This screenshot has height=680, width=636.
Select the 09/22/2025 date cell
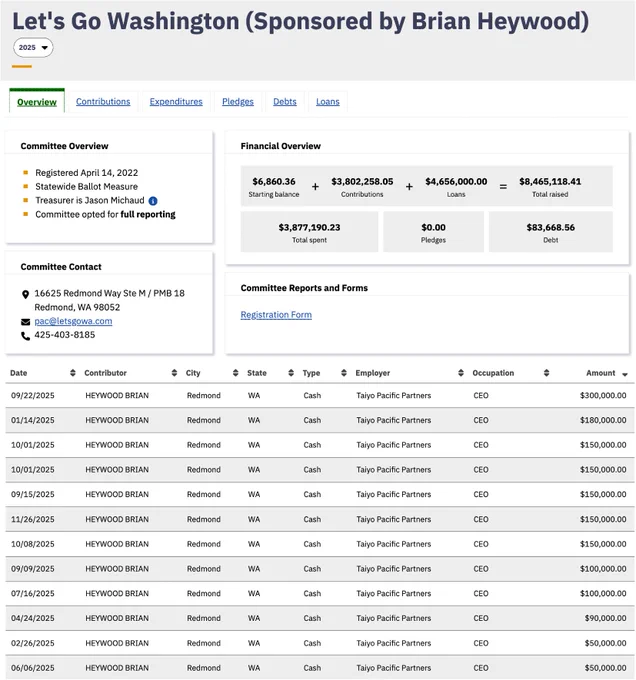coord(33,396)
